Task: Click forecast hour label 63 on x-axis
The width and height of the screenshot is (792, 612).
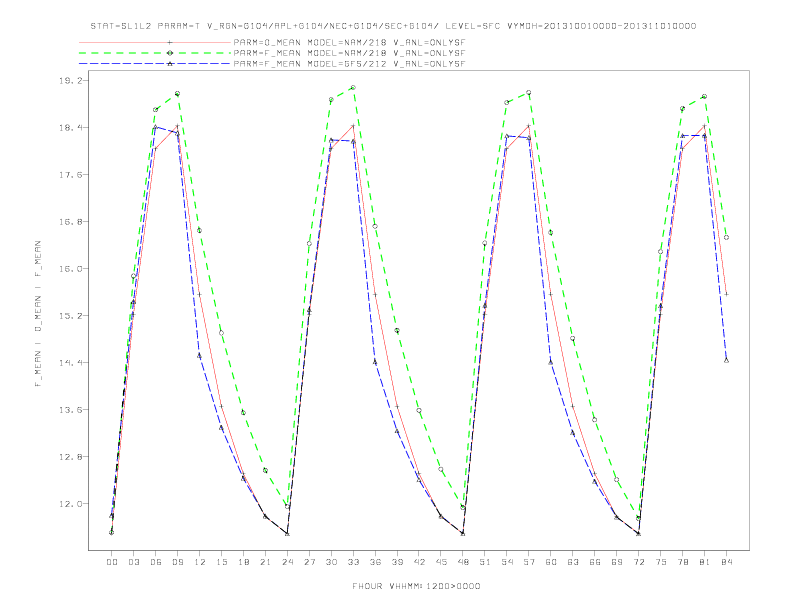Action: click(x=573, y=562)
